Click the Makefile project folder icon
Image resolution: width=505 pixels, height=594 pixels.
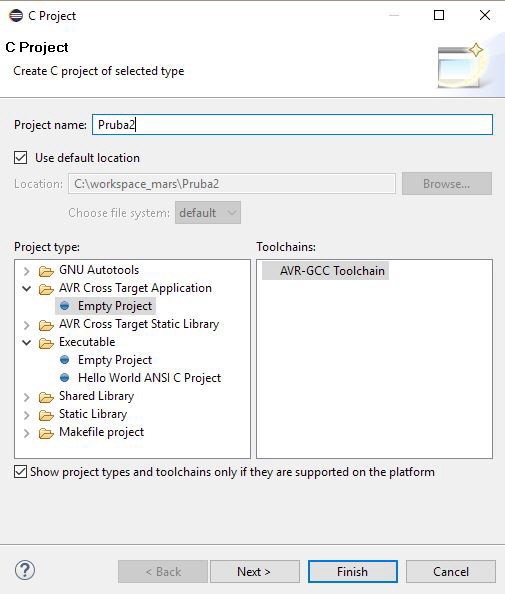tap(46, 433)
